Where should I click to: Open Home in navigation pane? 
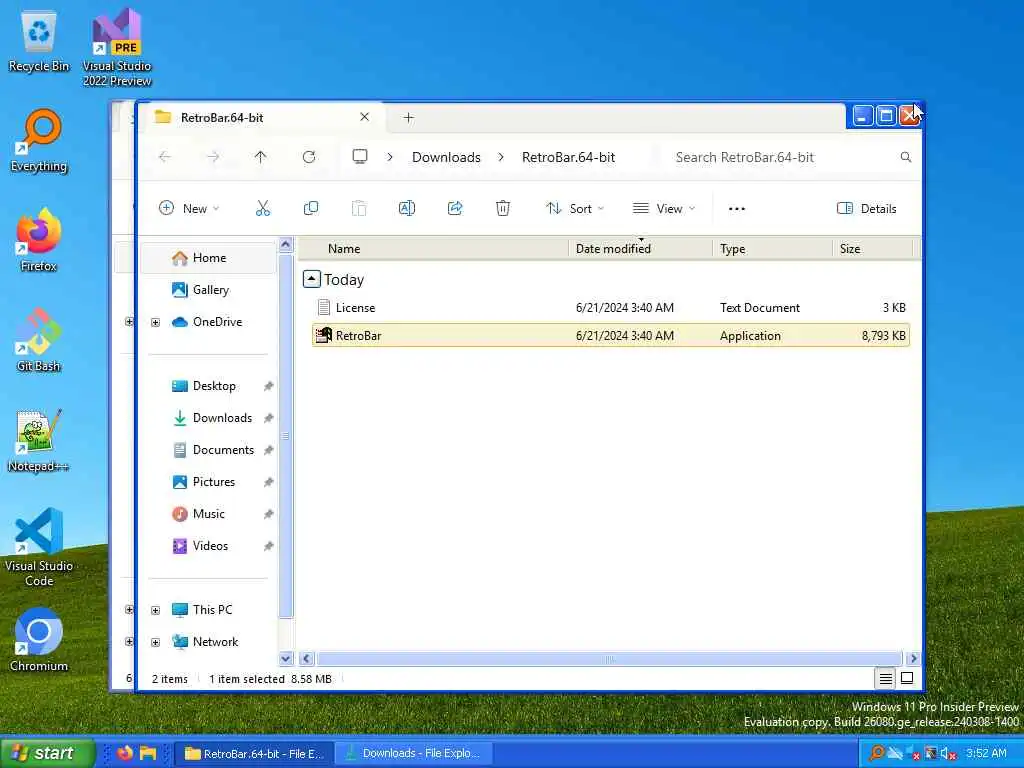click(x=209, y=258)
